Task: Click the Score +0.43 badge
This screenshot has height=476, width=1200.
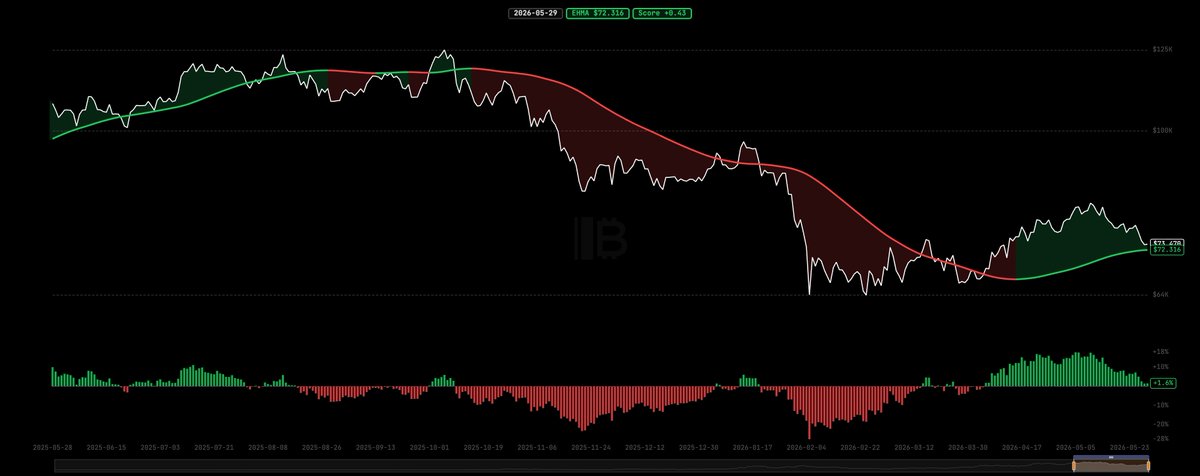Action: coord(662,13)
